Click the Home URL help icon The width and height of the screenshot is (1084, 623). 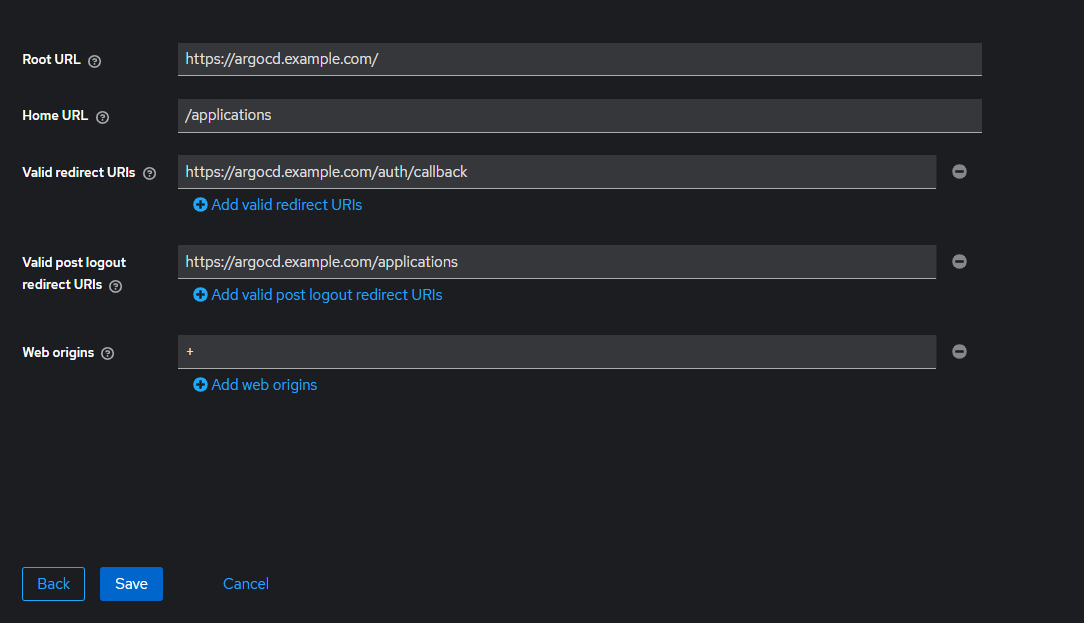[102, 117]
